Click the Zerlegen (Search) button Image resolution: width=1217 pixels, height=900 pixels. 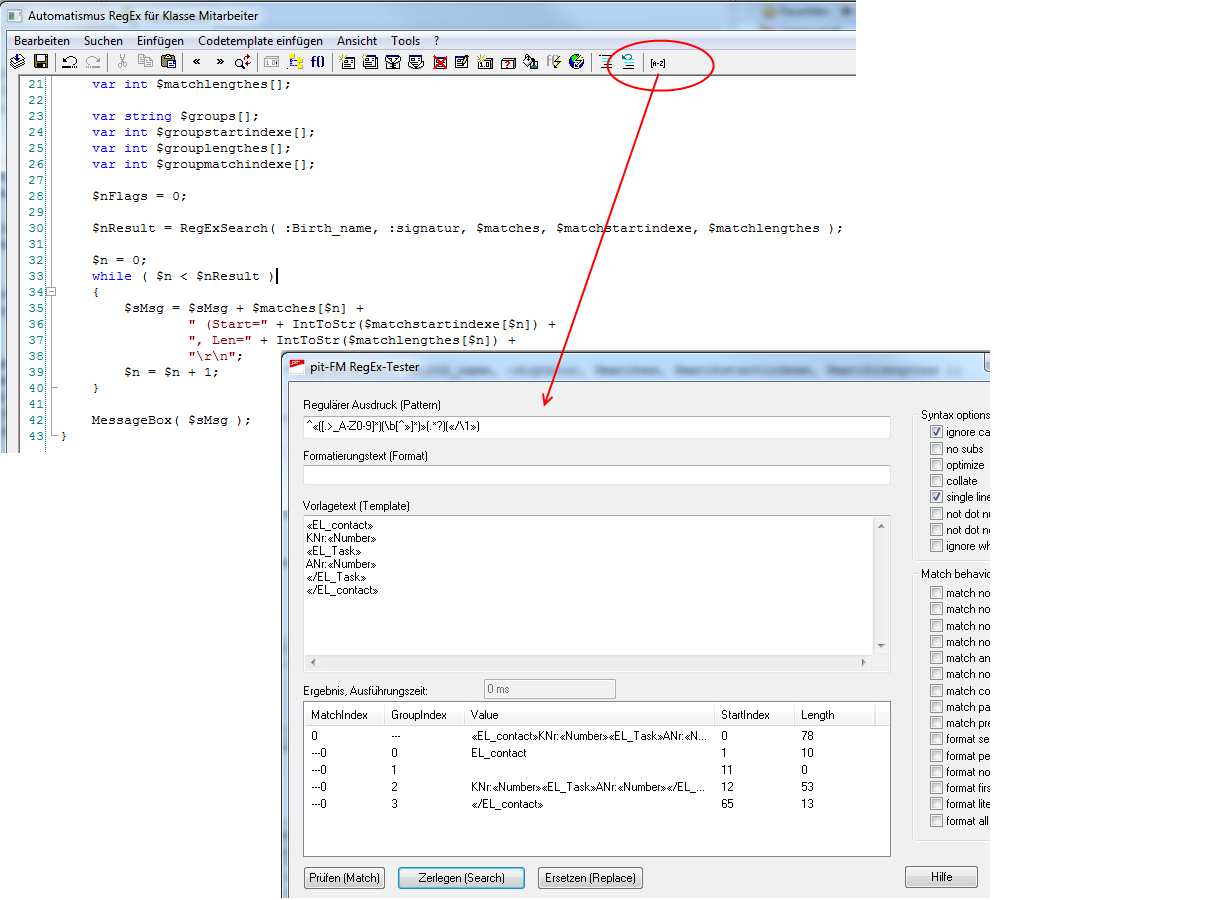click(461, 878)
